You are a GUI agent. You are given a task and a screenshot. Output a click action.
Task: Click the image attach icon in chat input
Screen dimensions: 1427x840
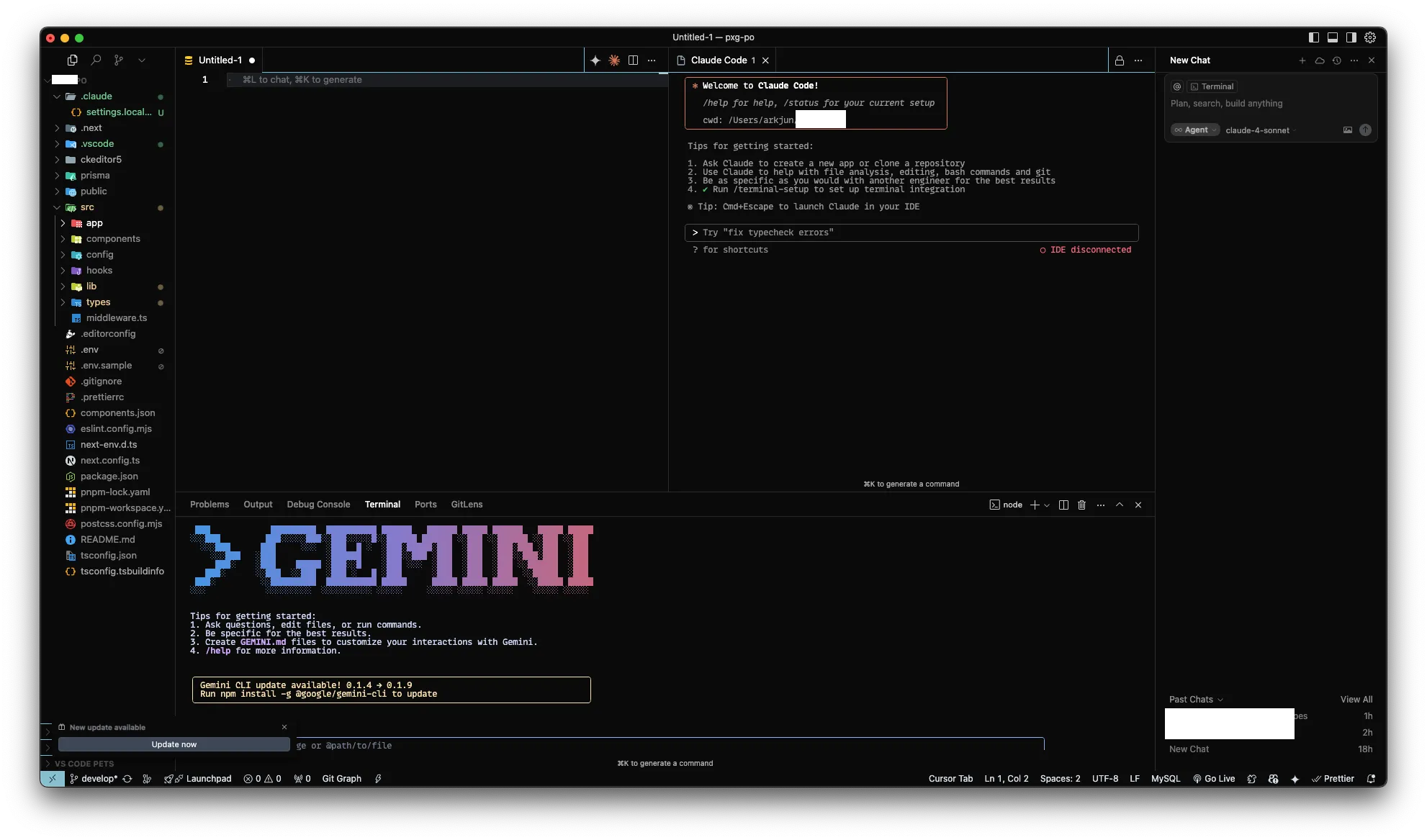(1348, 130)
